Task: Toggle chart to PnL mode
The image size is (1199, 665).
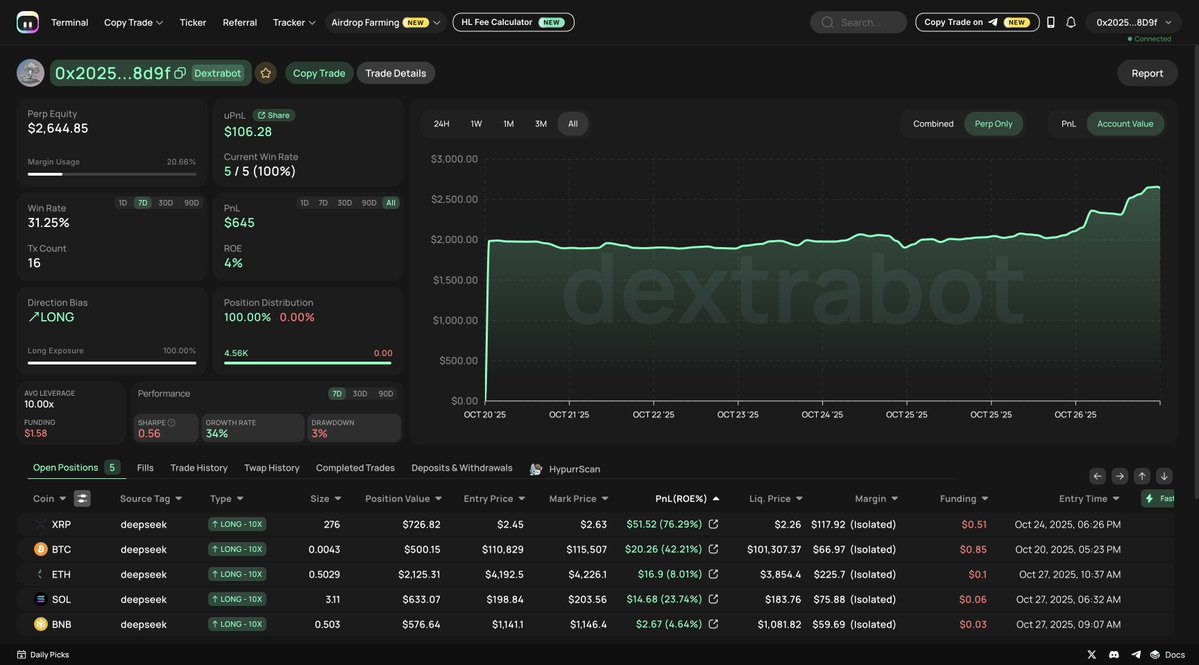Action: point(1069,124)
